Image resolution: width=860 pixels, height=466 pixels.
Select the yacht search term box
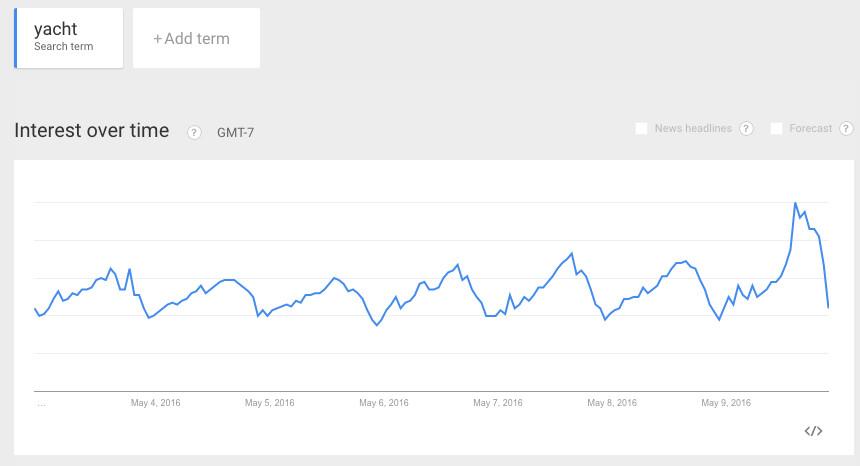click(69, 38)
